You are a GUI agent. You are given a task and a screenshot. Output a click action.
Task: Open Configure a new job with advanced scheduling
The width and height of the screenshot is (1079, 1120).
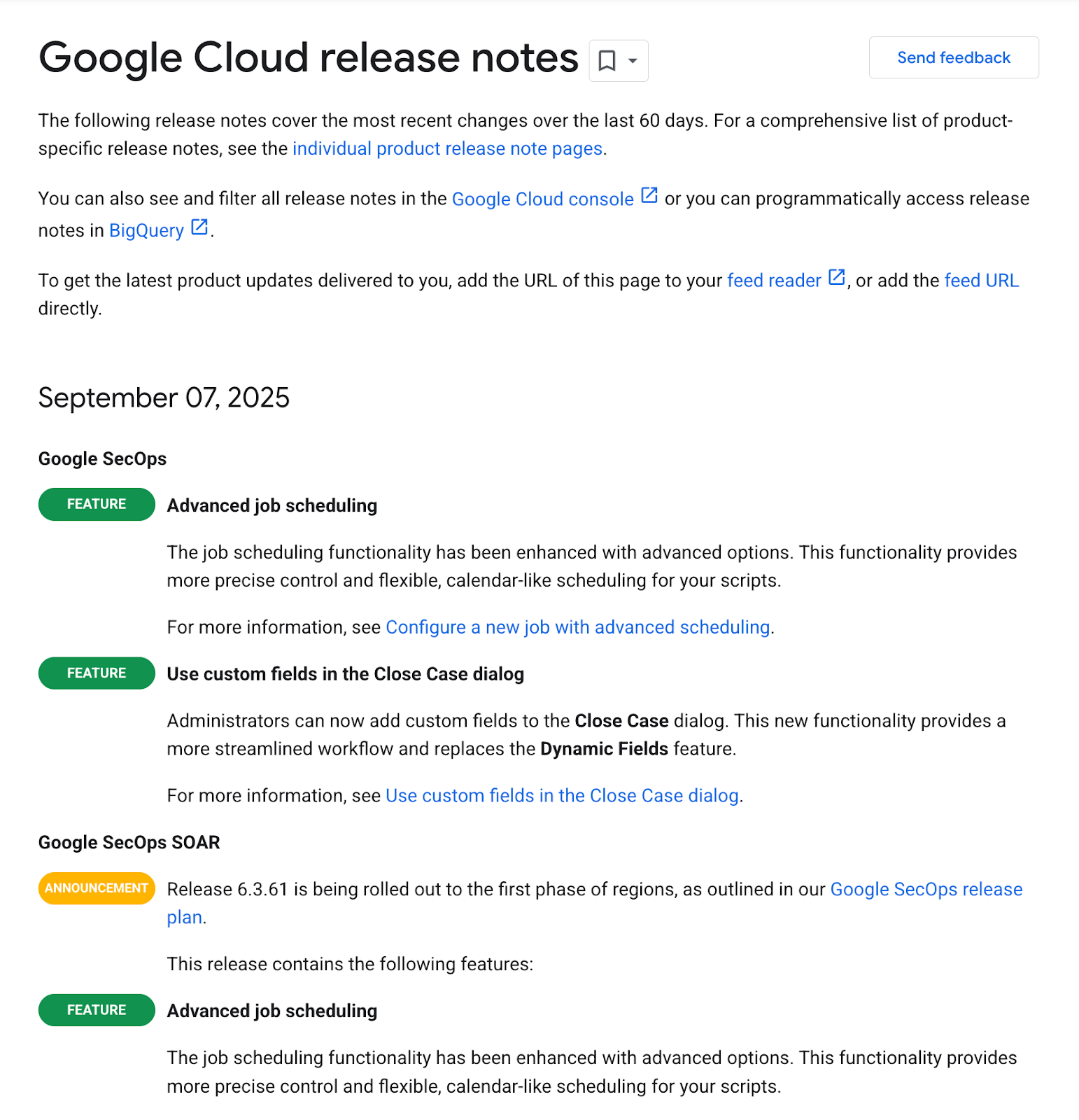click(x=578, y=626)
